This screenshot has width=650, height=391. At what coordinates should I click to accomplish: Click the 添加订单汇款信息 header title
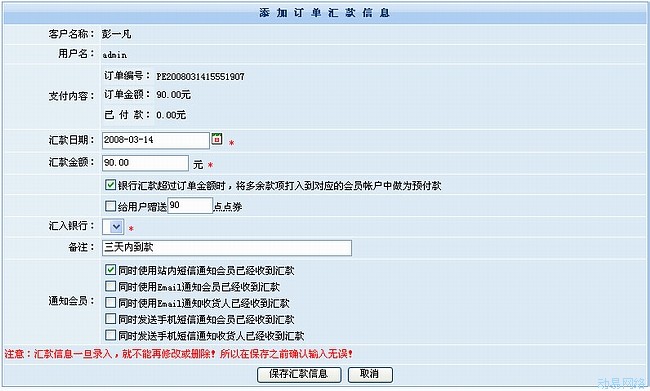click(325, 13)
